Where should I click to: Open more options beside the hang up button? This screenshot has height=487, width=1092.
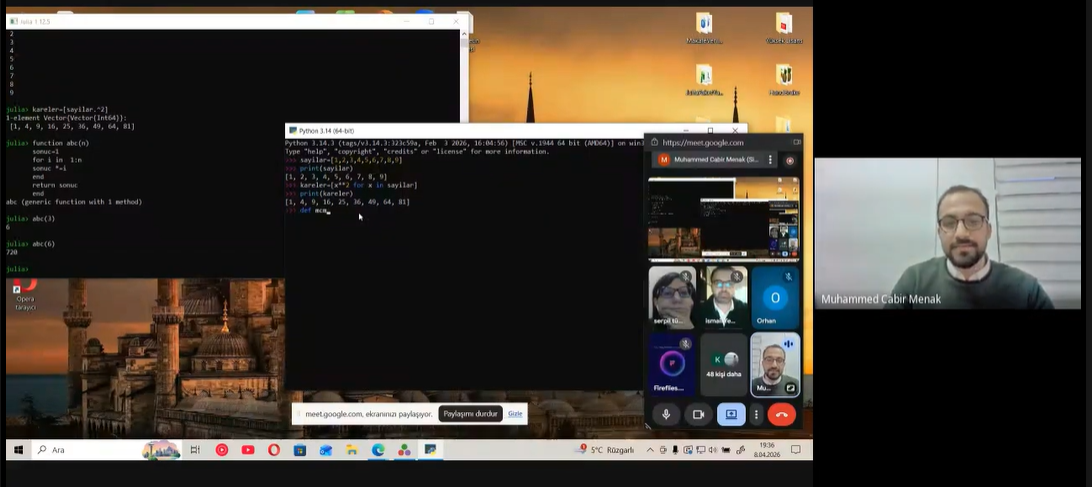[x=756, y=414]
